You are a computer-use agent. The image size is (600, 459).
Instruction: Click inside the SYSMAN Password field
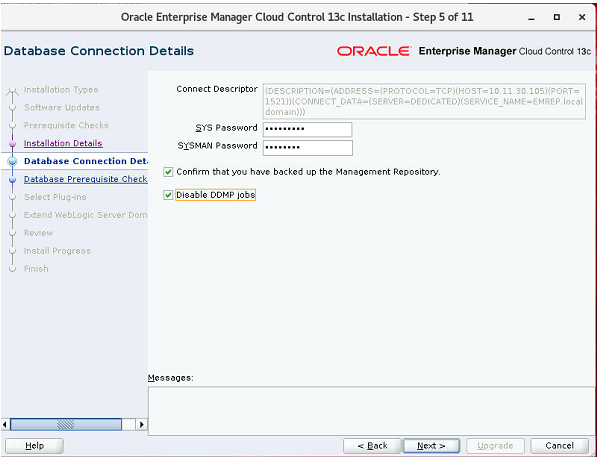click(307, 148)
